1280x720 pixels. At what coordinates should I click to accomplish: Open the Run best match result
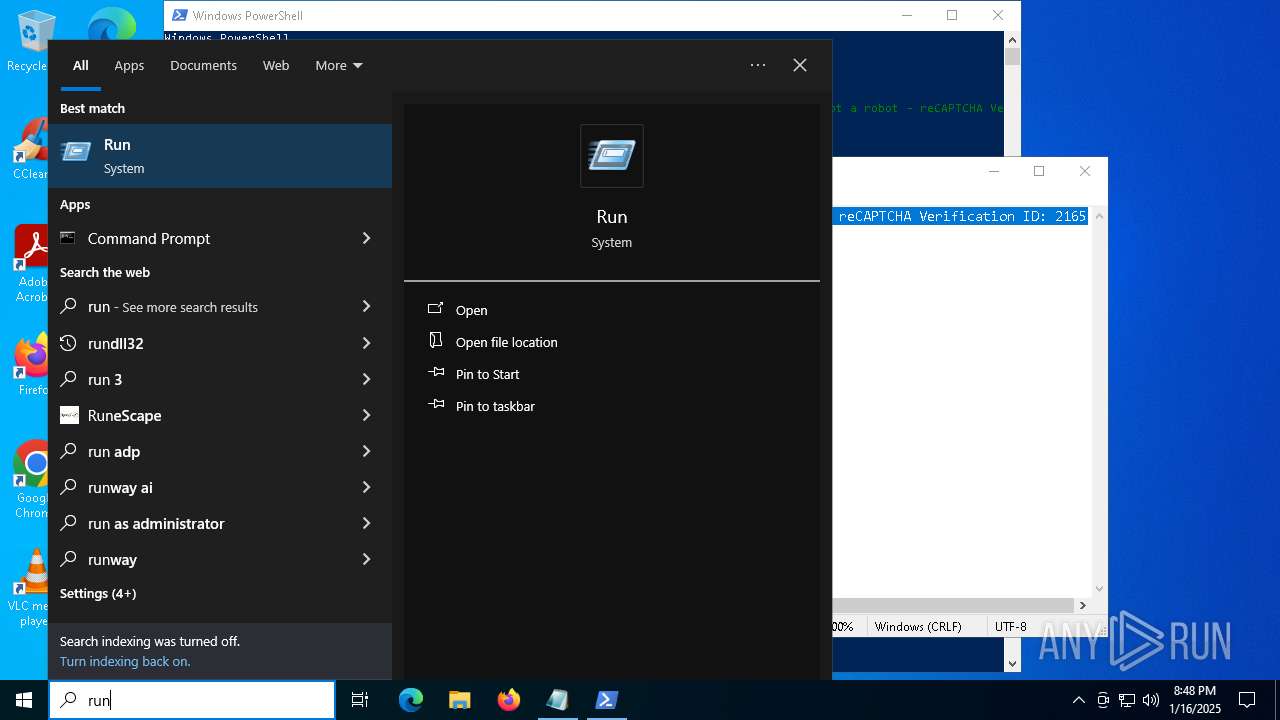pos(220,156)
